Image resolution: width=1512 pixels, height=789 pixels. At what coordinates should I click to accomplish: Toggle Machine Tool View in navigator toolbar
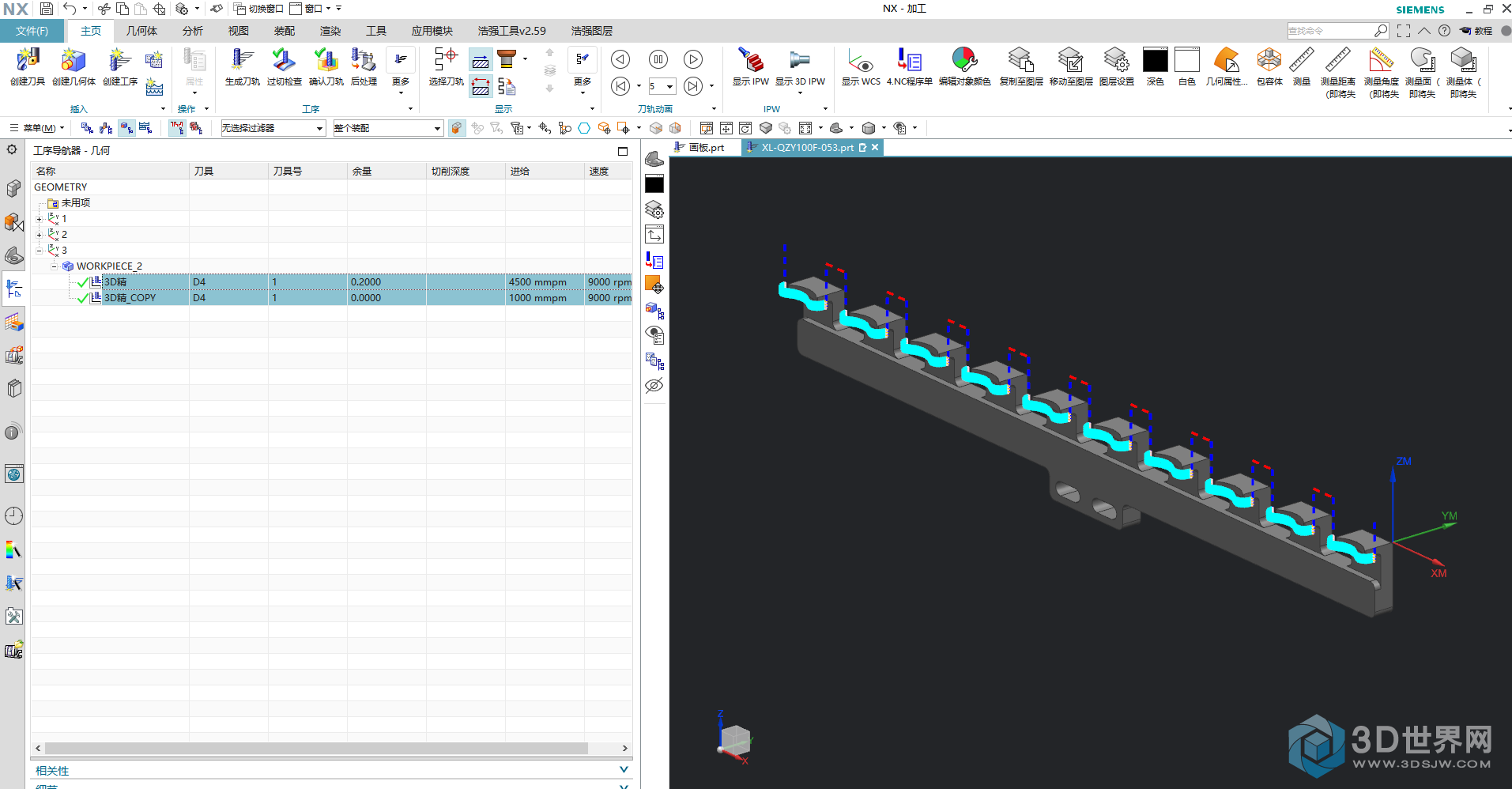point(106,128)
